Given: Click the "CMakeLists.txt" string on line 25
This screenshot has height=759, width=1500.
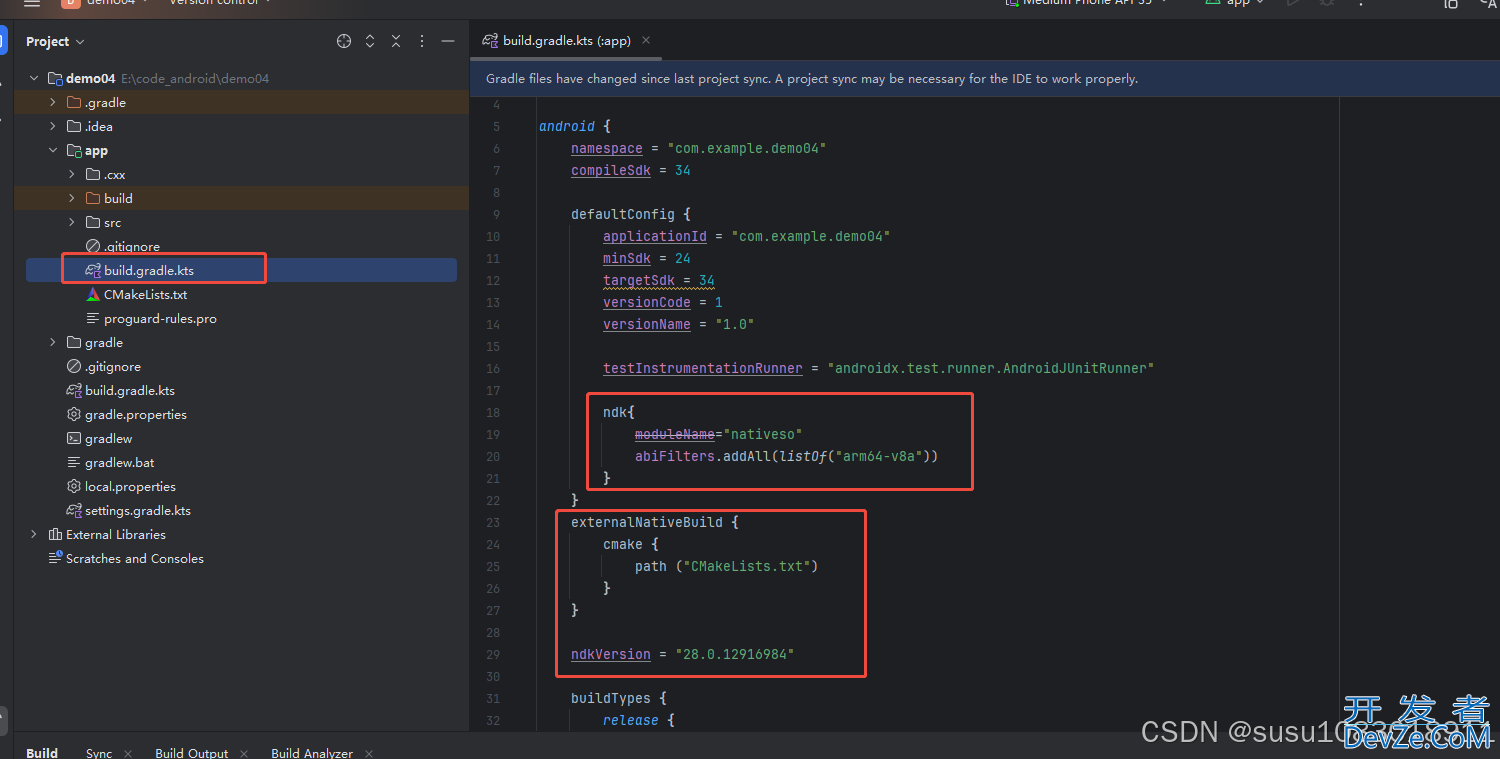Looking at the screenshot, I should coord(747,567).
